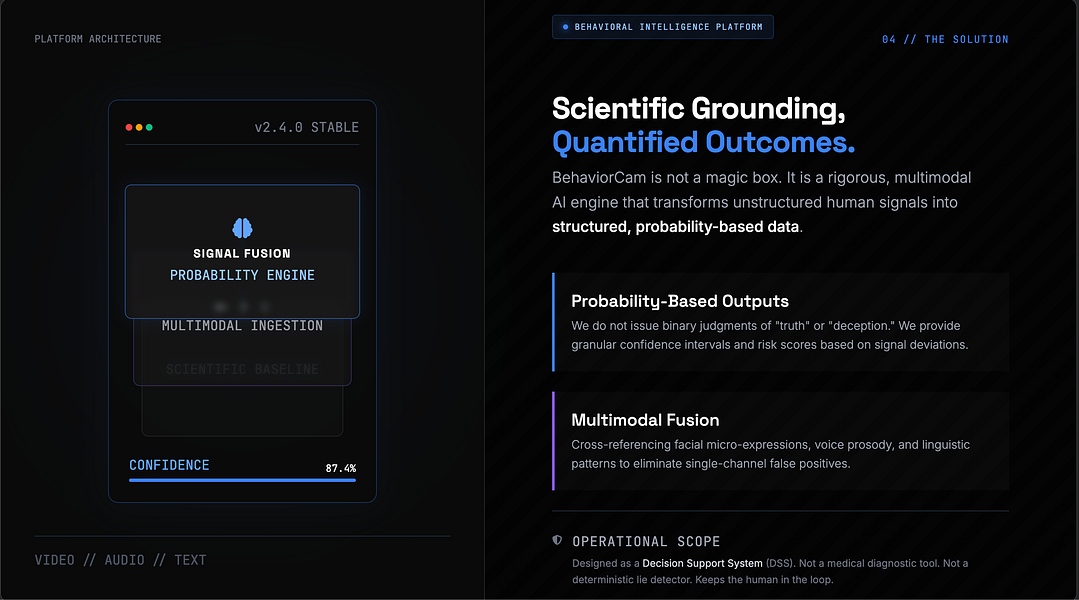Click the shield icon beside Operational Scope
This screenshot has width=1079, height=600.
(x=557, y=540)
